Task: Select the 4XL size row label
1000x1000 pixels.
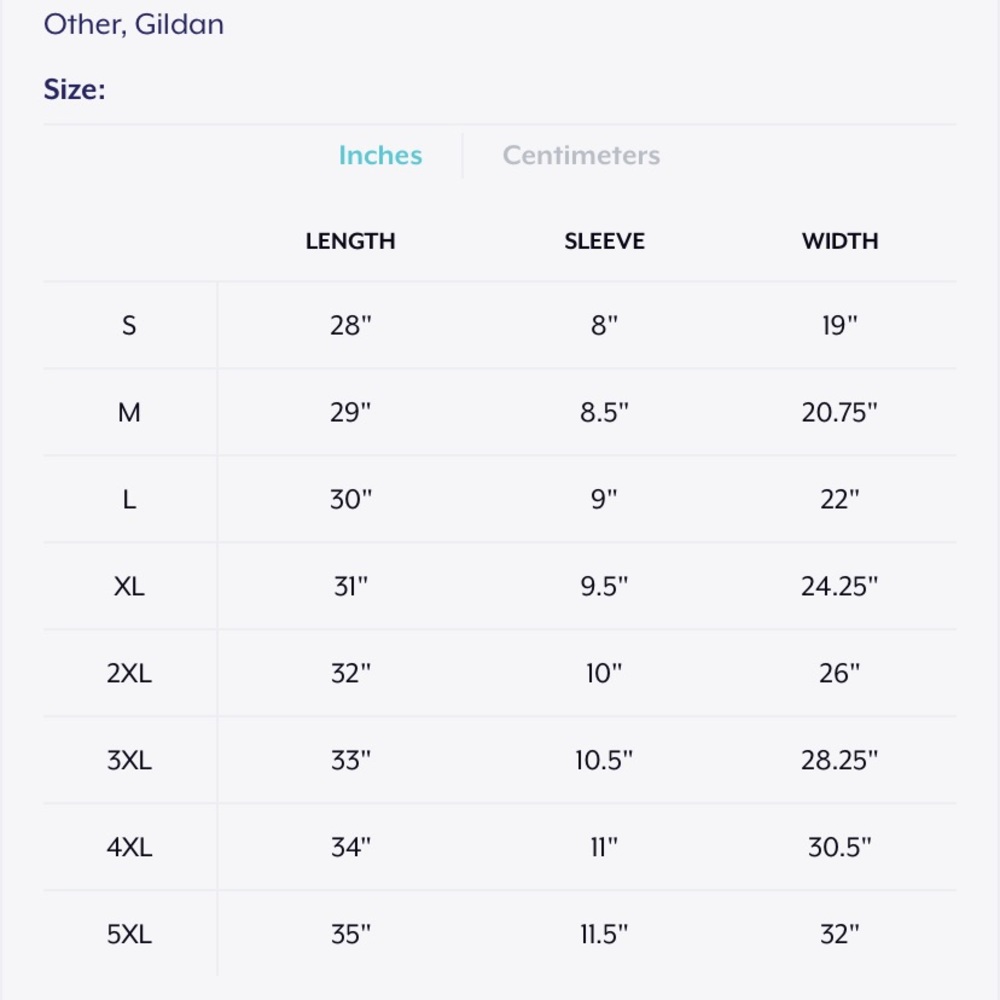Action: point(129,848)
